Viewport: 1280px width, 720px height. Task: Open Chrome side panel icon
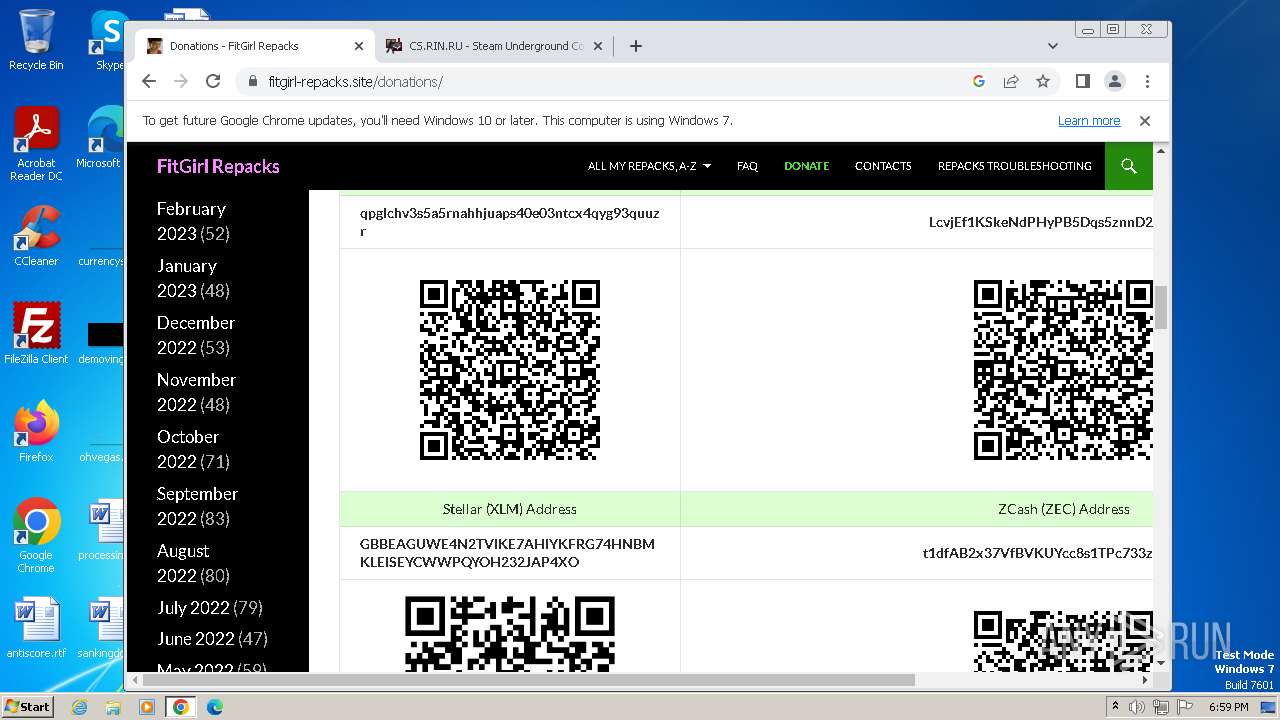pos(1082,81)
